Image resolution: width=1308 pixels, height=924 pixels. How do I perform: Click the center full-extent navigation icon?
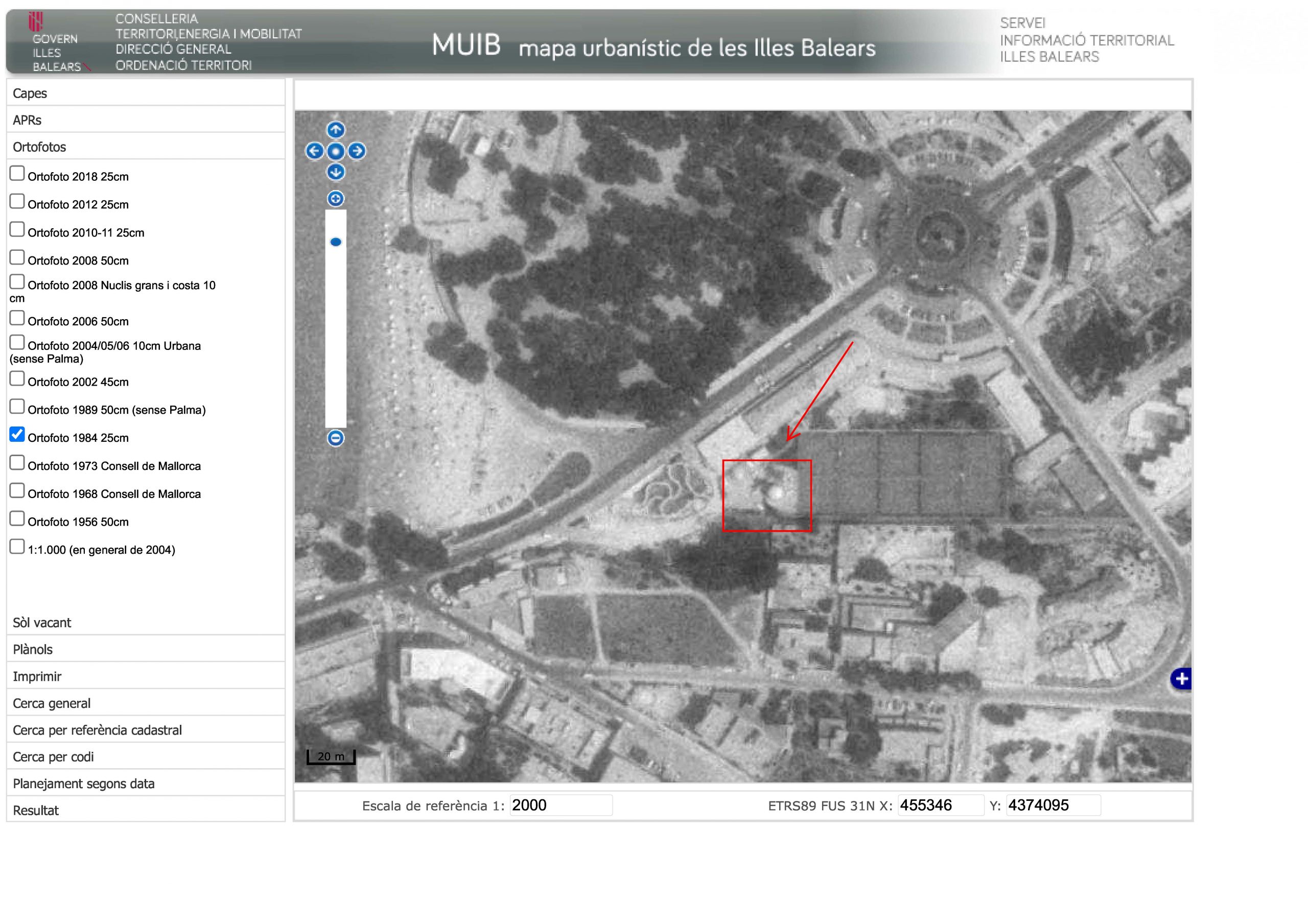click(336, 151)
